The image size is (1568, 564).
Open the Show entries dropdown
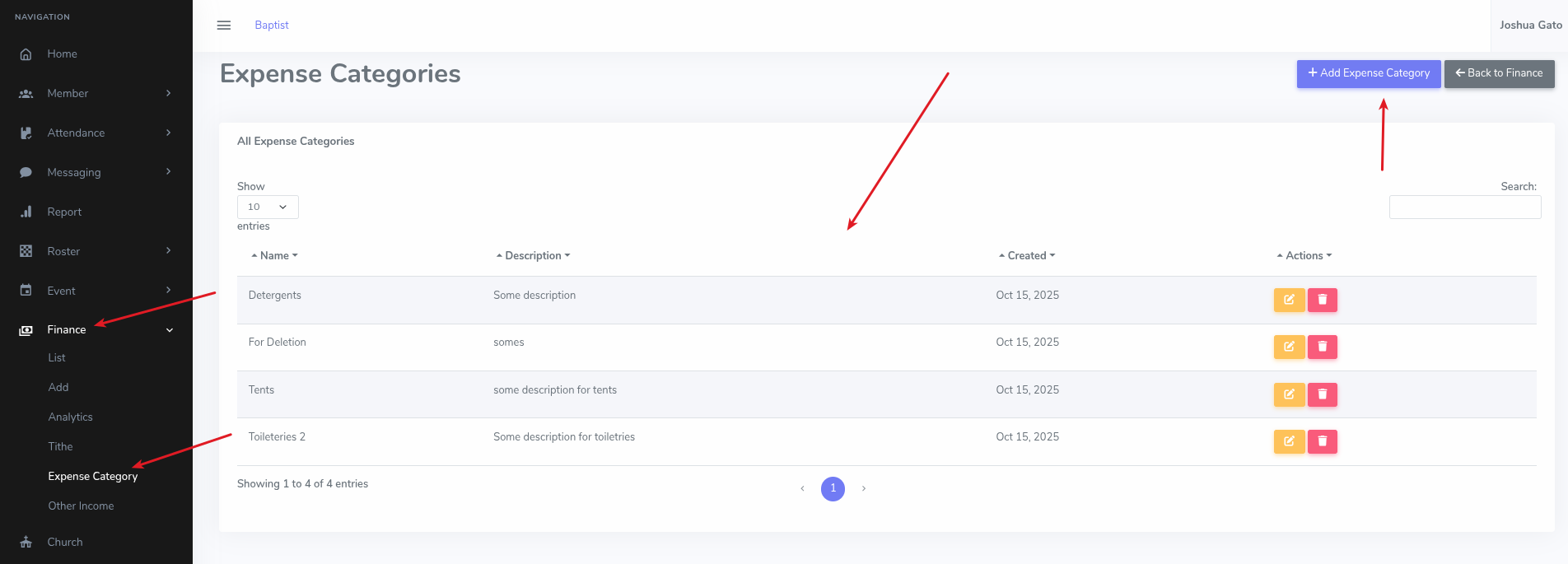tap(268, 207)
